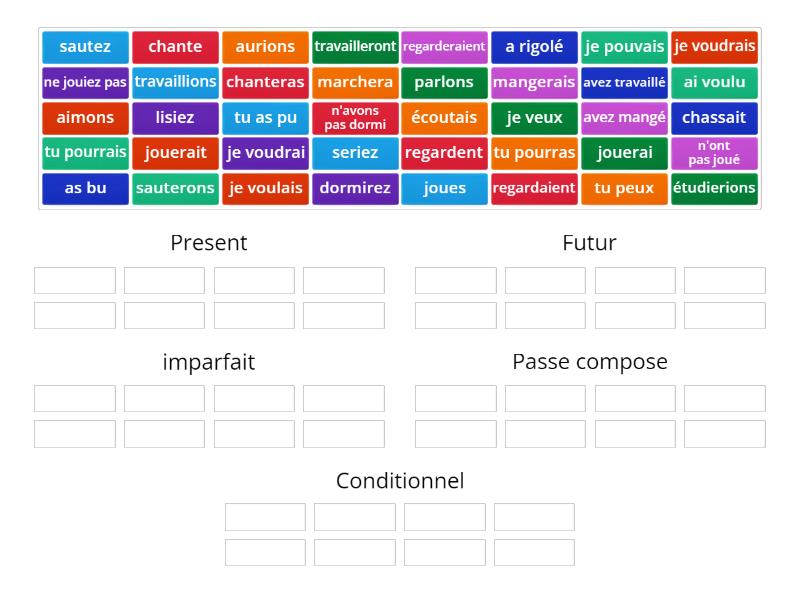The width and height of the screenshot is (800, 600).
Task: Select the 'chassait' tile
Action: point(714,118)
